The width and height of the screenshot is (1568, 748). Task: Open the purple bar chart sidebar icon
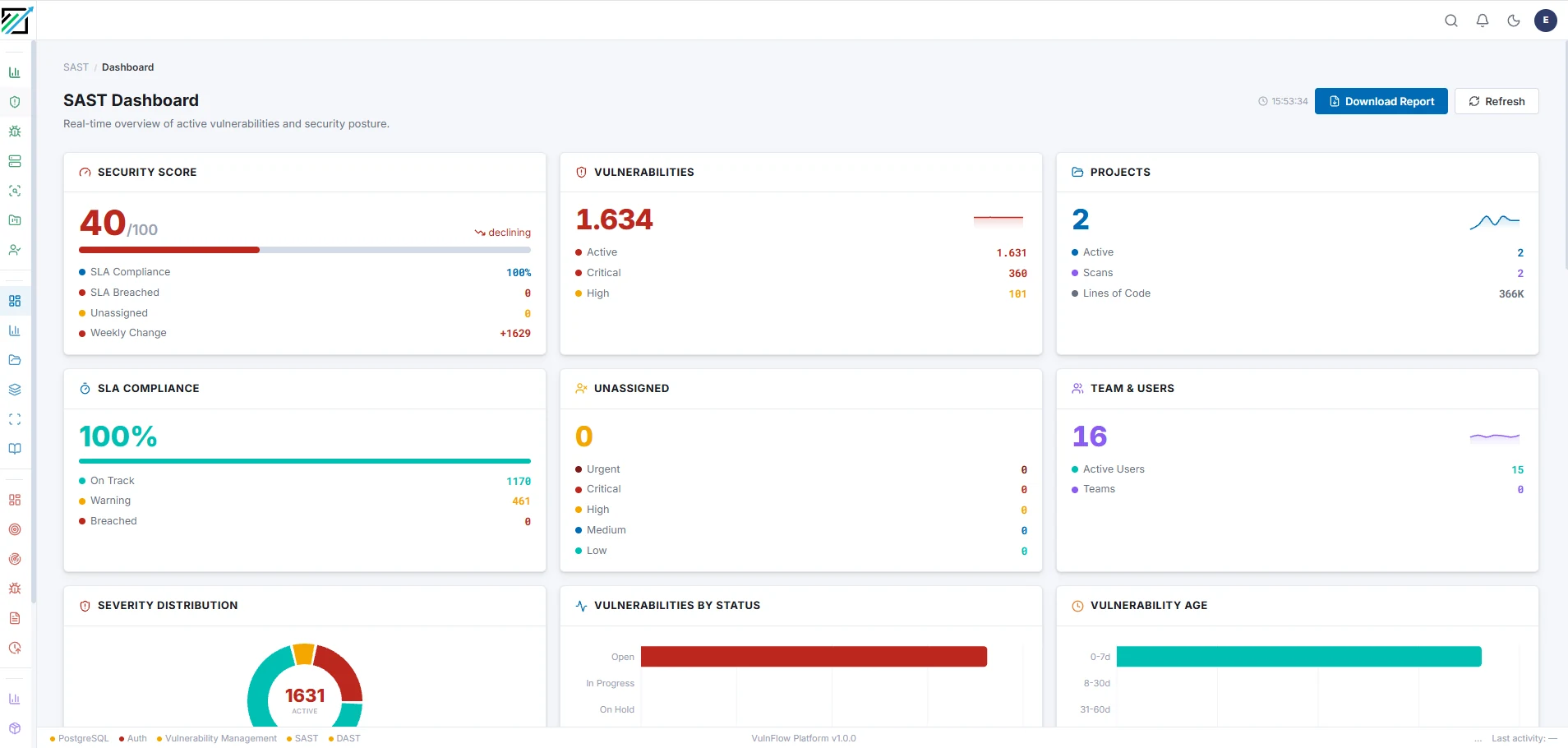pos(15,699)
